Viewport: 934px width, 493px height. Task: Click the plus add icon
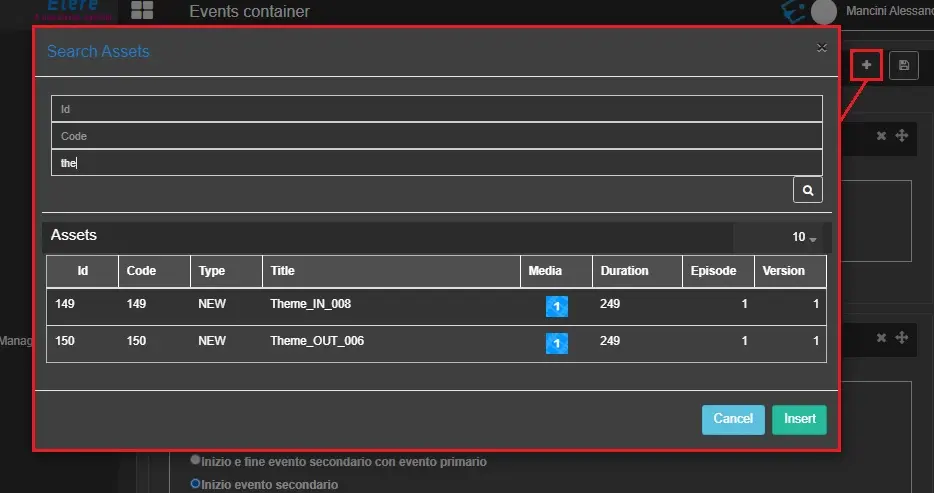(867, 65)
